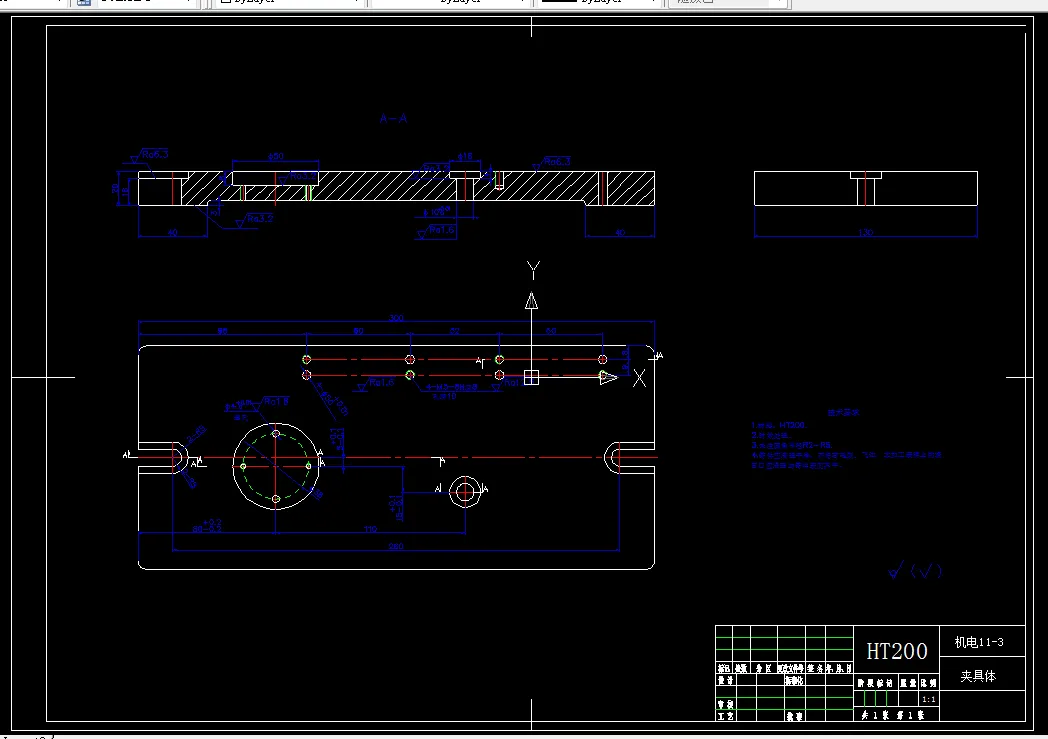Select the general surface roughness symbol with parentheses
1048x739 pixels.
click(x=916, y=570)
